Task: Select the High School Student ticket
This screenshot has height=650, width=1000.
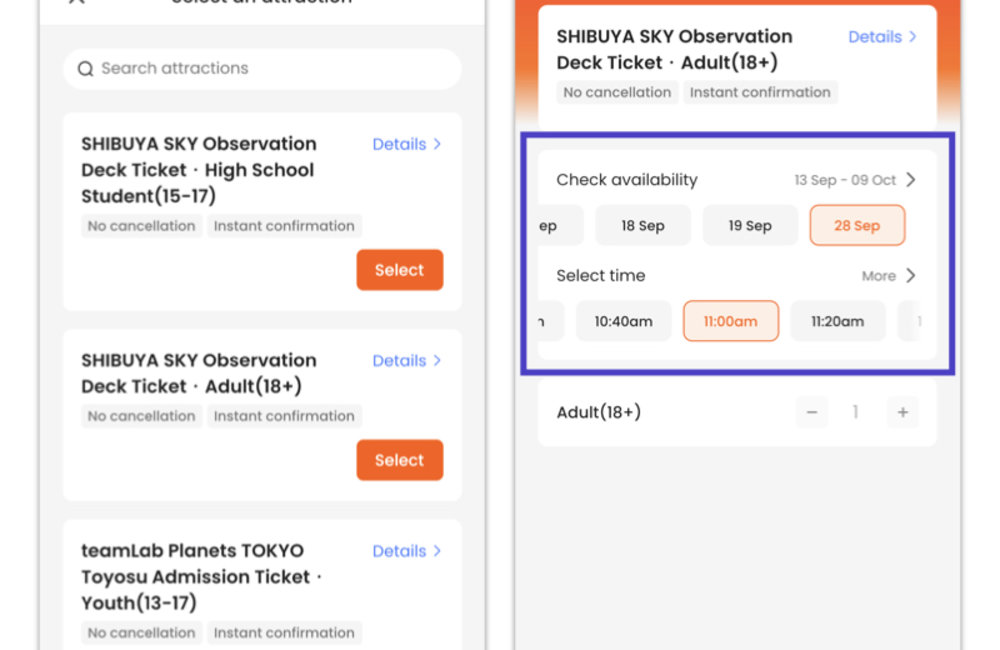Action: coord(399,270)
